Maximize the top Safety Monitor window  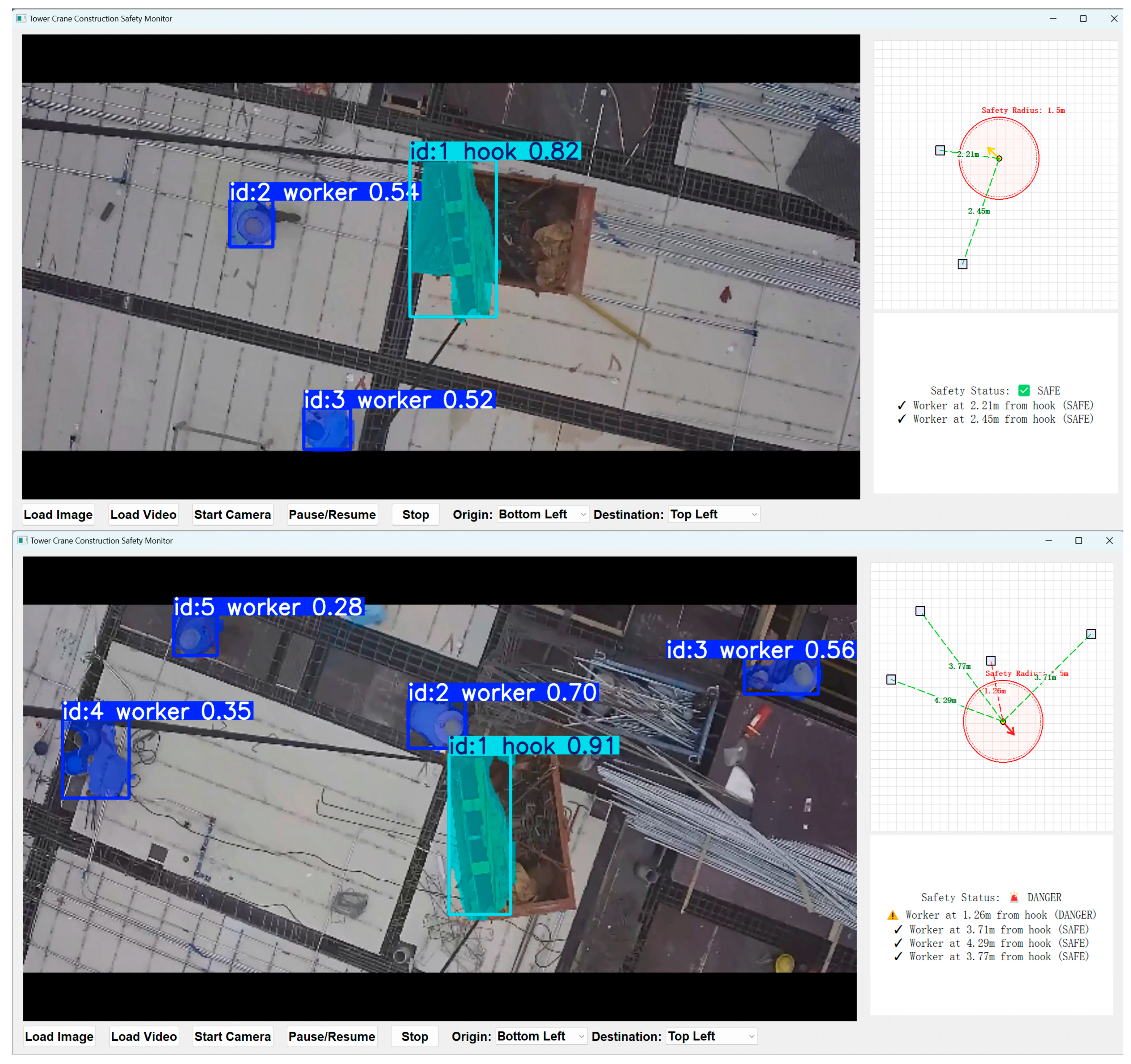pyautogui.click(x=1083, y=19)
